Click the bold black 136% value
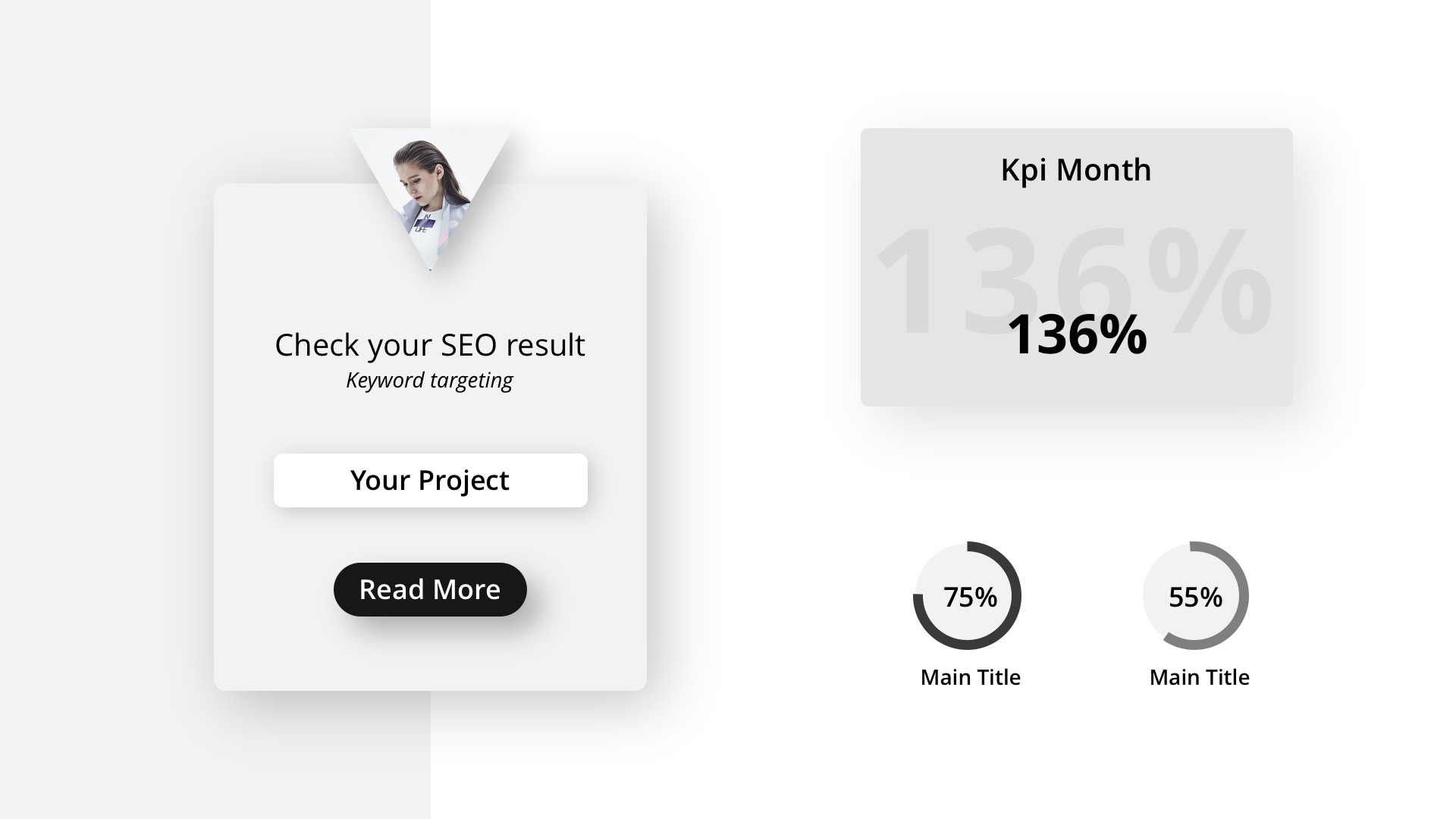This screenshot has height=819, width=1456. pyautogui.click(x=1076, y=334)
